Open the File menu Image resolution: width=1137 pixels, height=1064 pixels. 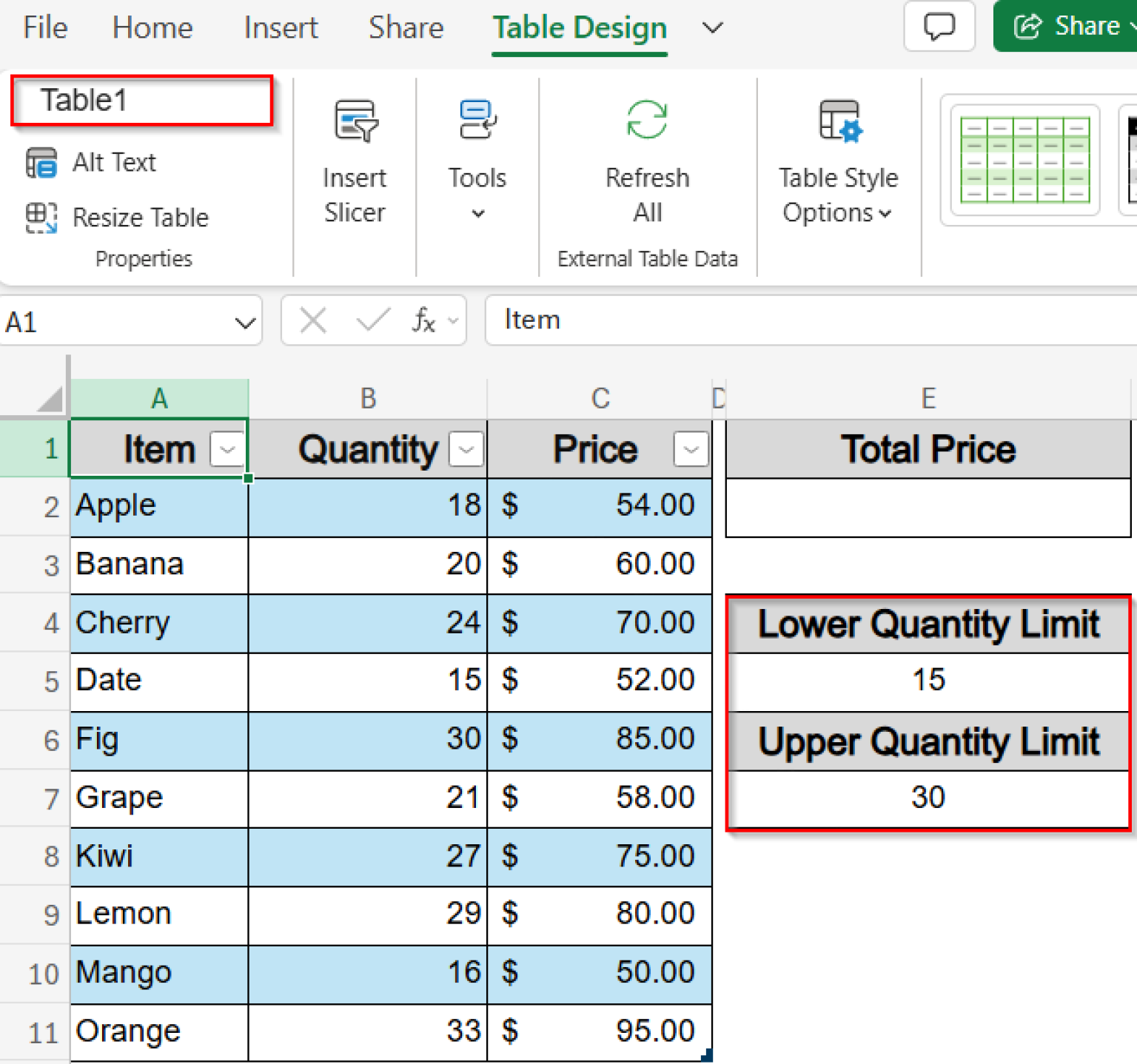(x=44, y=27)
